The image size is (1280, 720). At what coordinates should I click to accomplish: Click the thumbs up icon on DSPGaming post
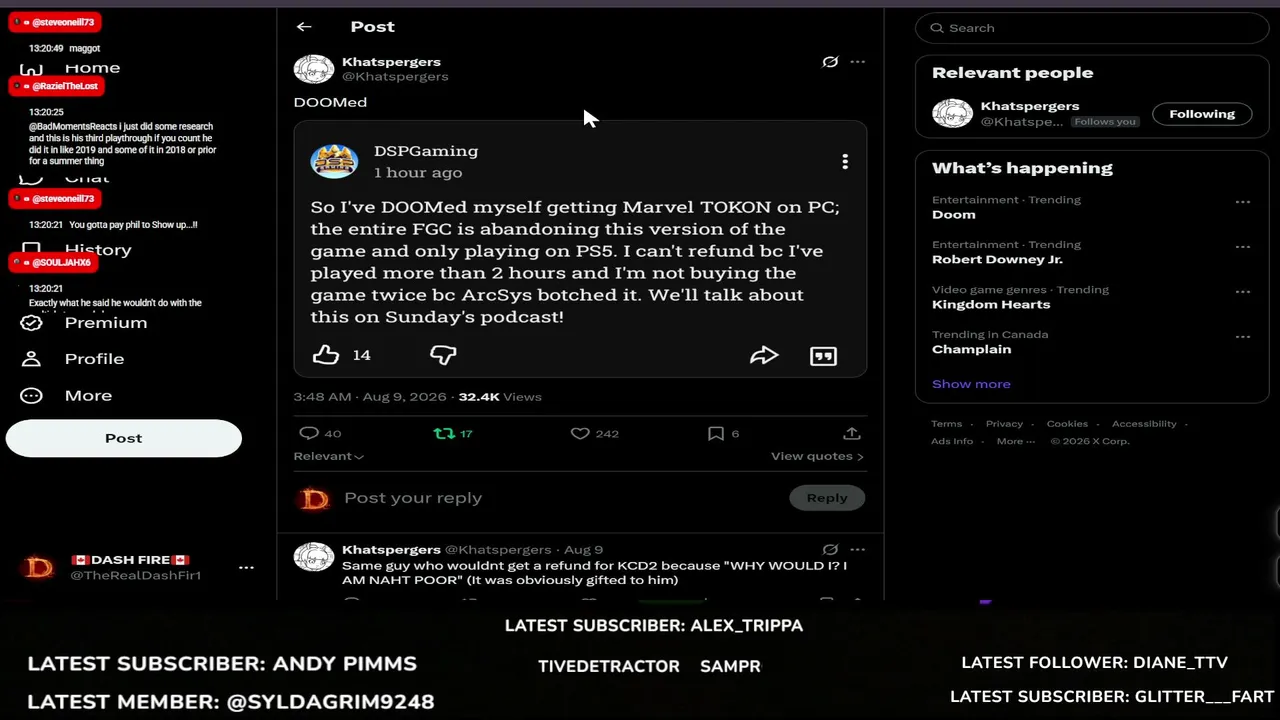326,355
